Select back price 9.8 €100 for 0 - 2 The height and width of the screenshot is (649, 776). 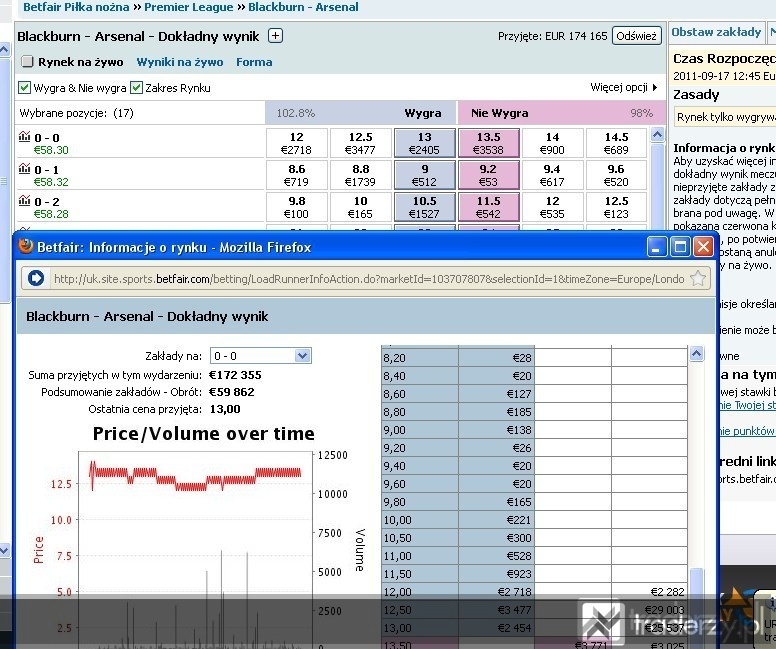tap(296, 207)
